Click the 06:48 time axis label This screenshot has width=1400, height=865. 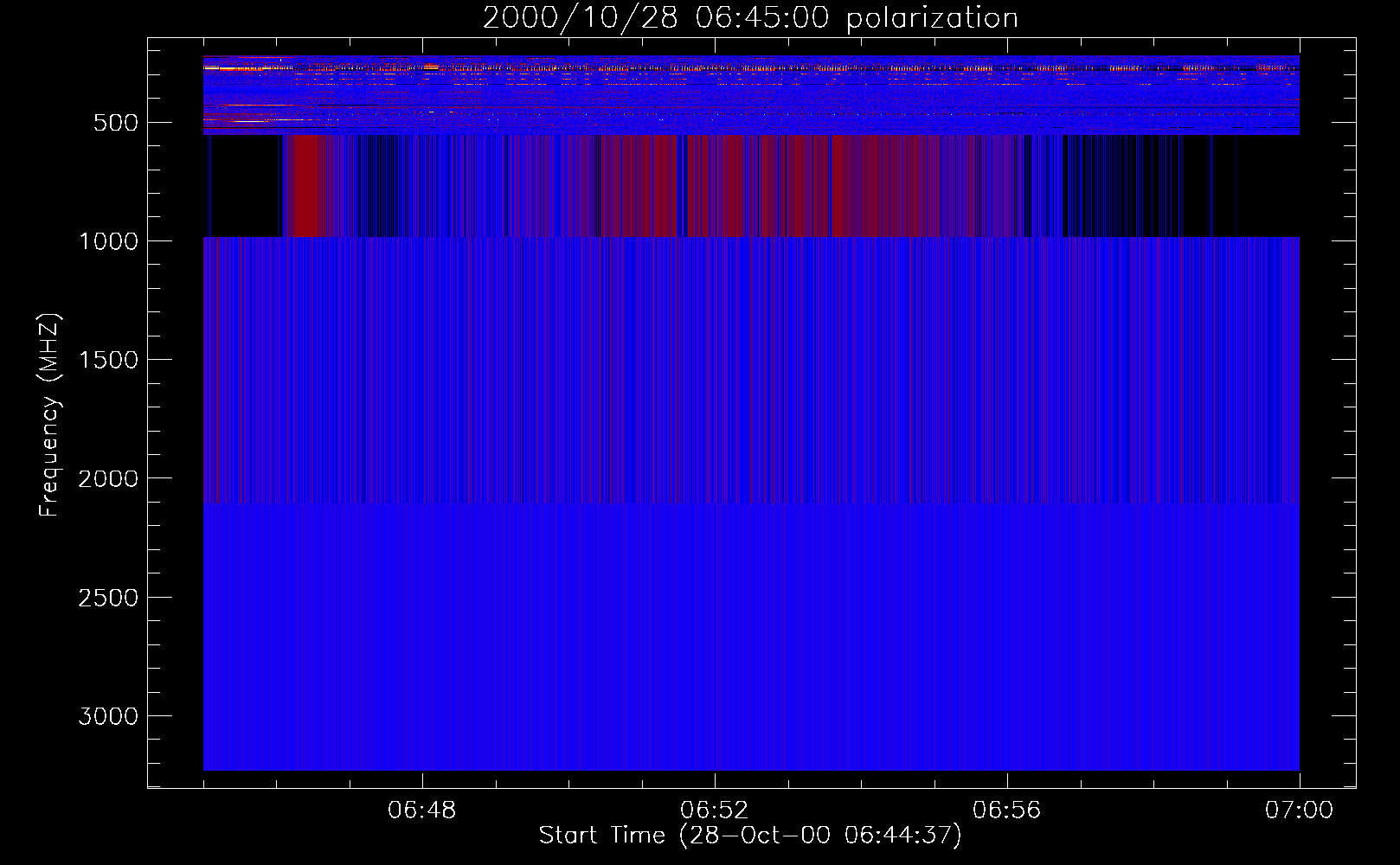tap(421, 811)
